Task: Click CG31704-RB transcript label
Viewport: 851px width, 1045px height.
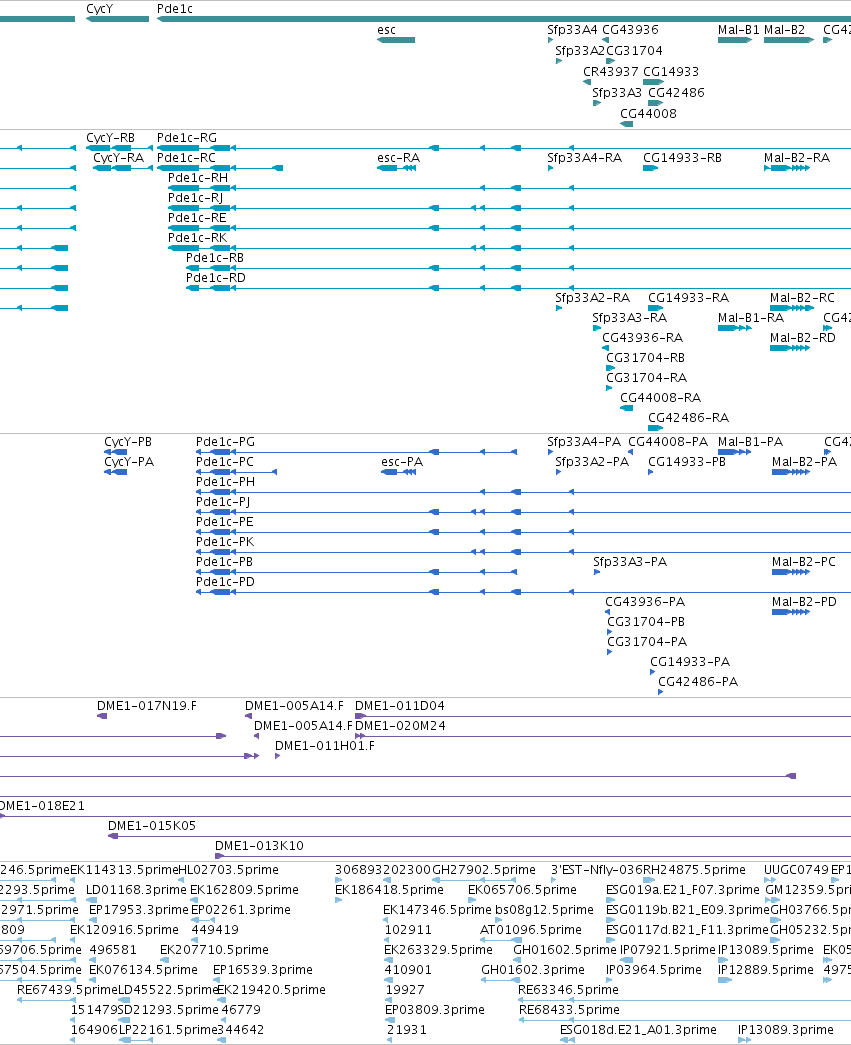Action: tap(646, 358)
